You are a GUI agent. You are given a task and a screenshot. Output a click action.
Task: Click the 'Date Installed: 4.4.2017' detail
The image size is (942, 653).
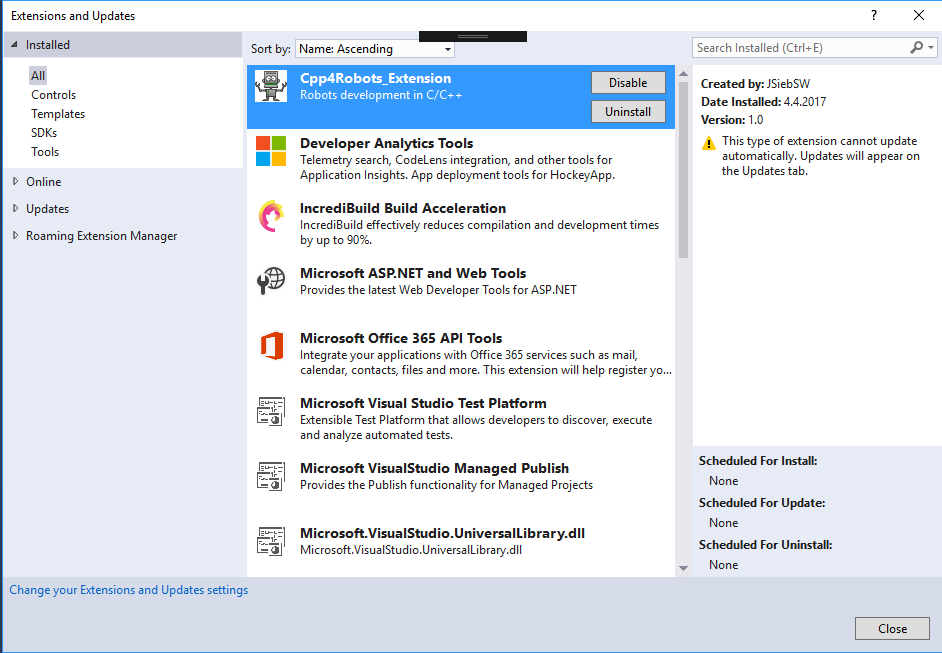tap(763, 102)
